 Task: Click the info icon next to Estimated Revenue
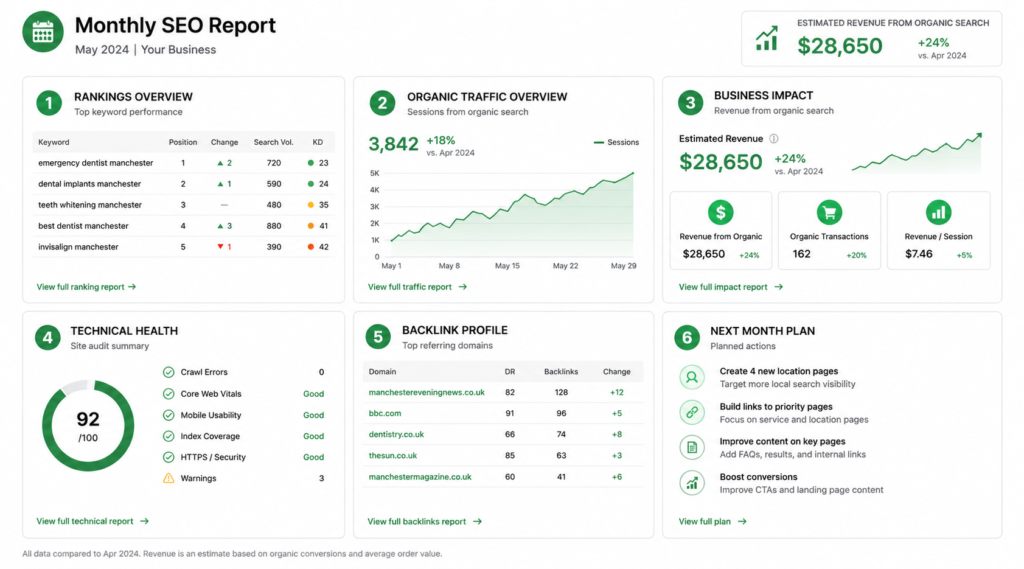774,138
